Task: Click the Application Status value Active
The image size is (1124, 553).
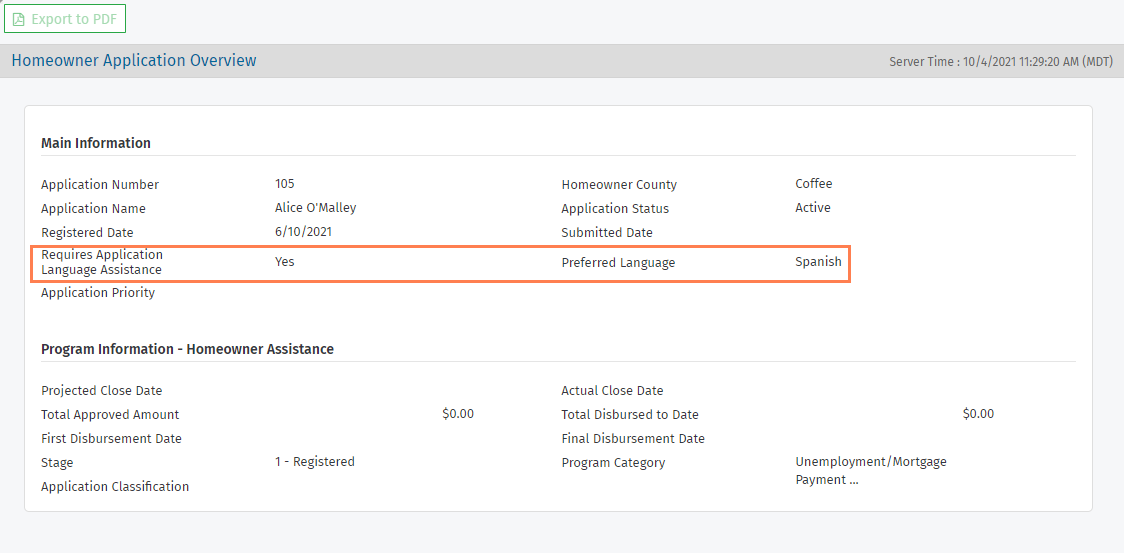Action: click(x=812, y=208)
